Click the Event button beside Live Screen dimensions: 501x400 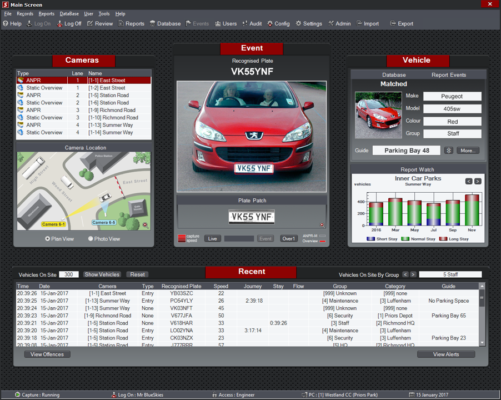point(265,239)
